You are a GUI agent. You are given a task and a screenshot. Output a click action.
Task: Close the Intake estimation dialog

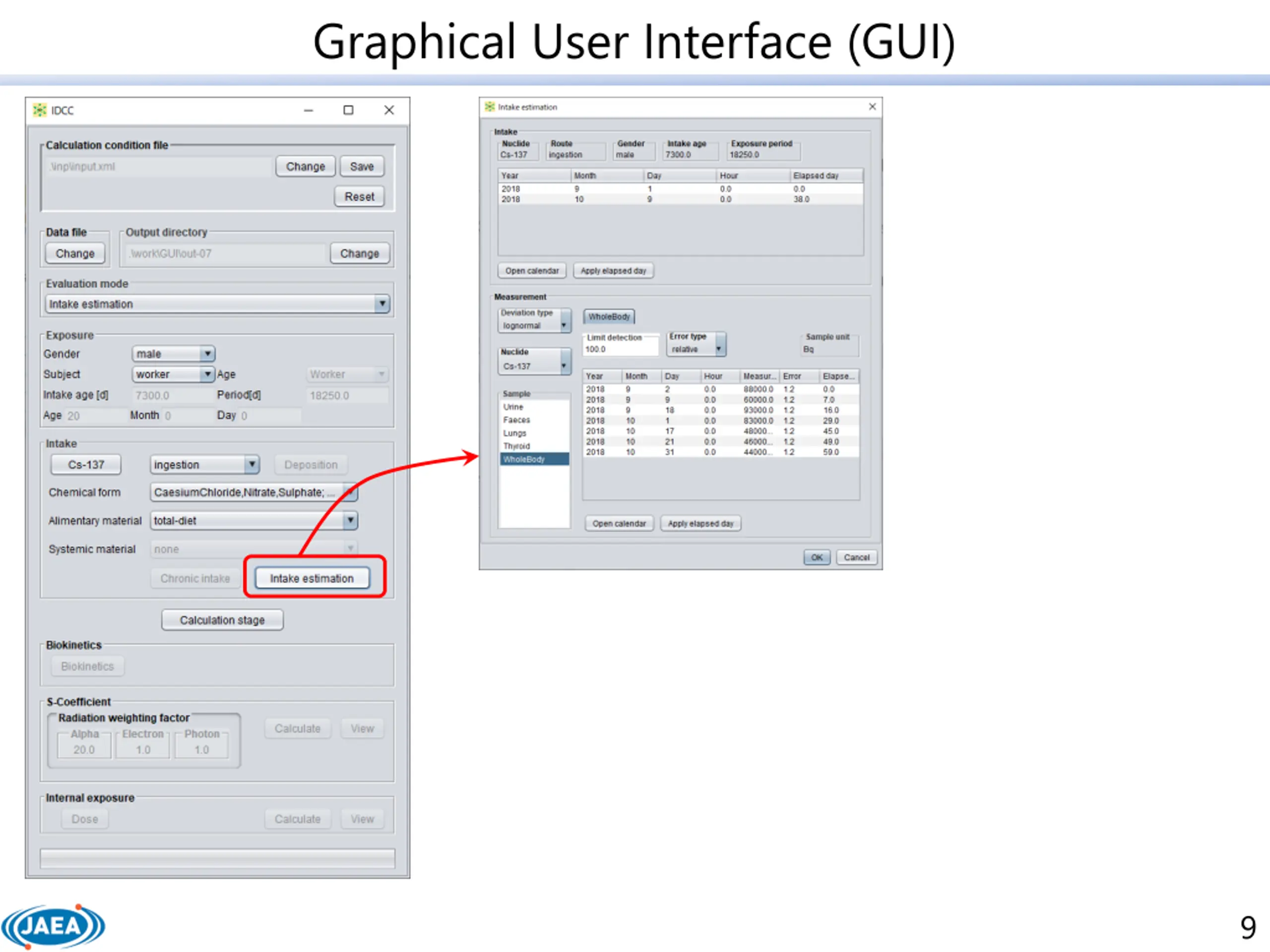click(x=872, y=107)
